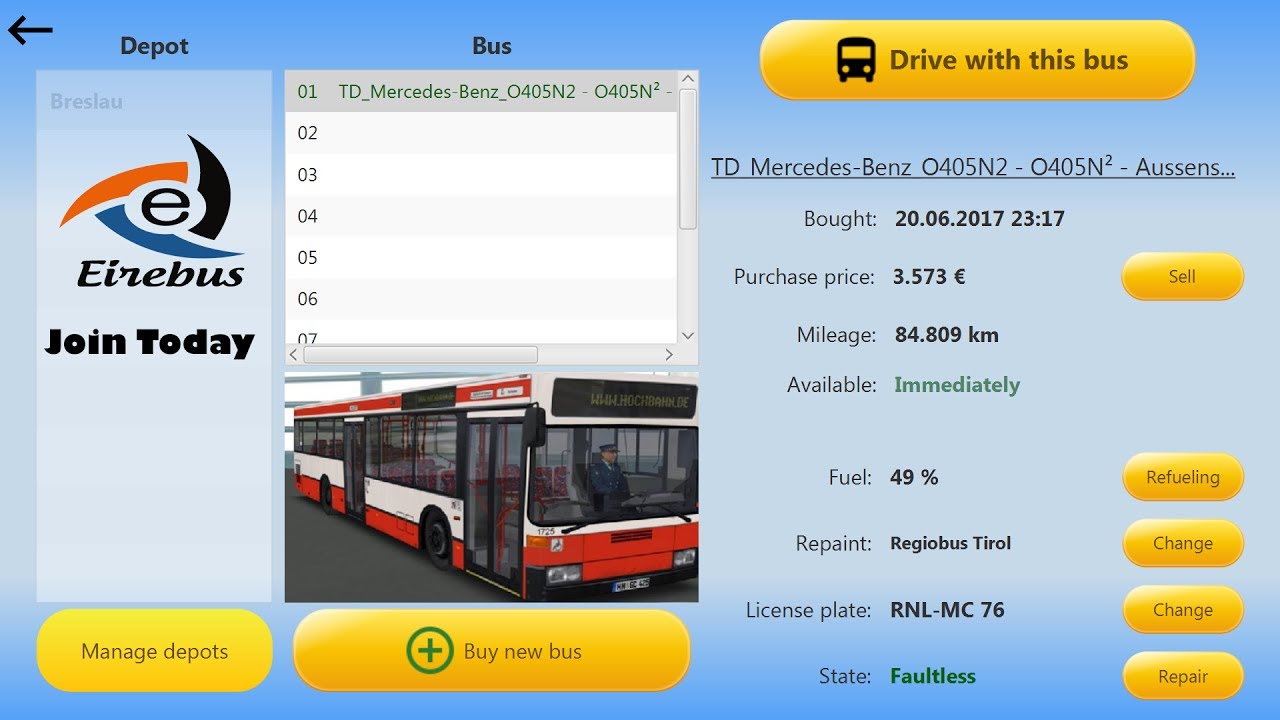The width and height of the screenshot is (1280, 720).
Task: Click the Eirebus logo
Action: point(153,212)
